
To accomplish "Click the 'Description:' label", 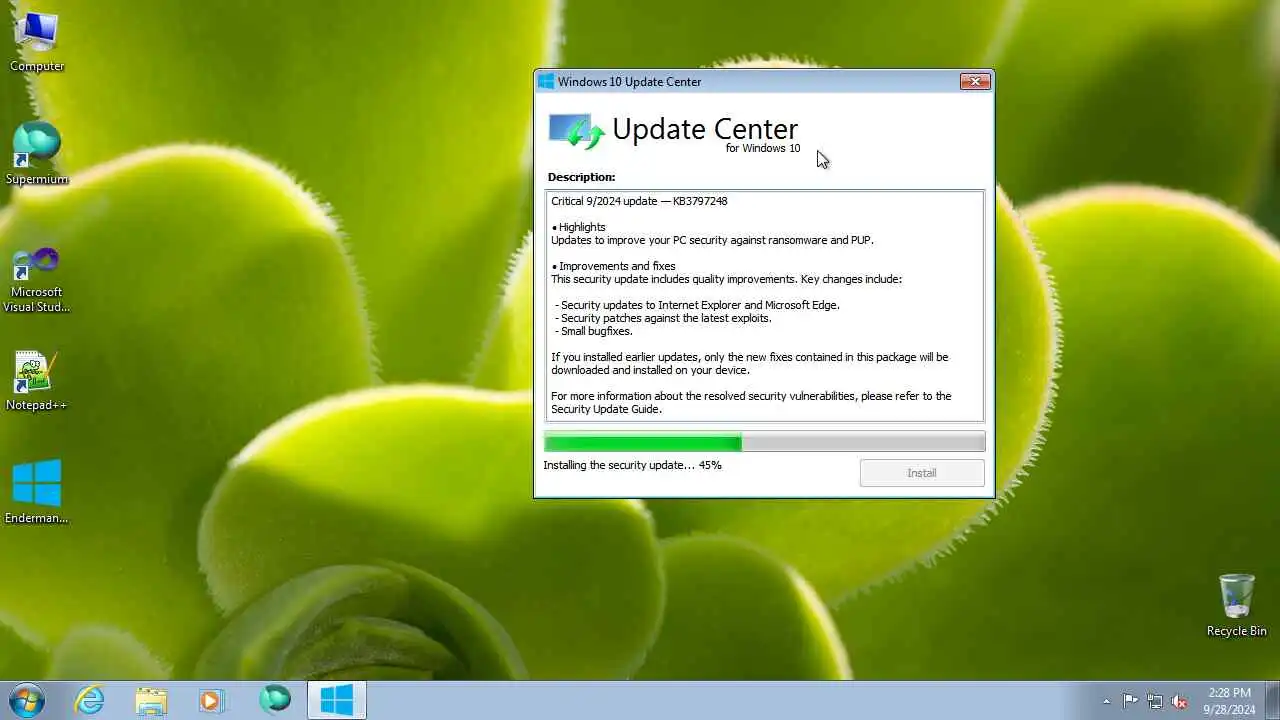I will point(581,177).
